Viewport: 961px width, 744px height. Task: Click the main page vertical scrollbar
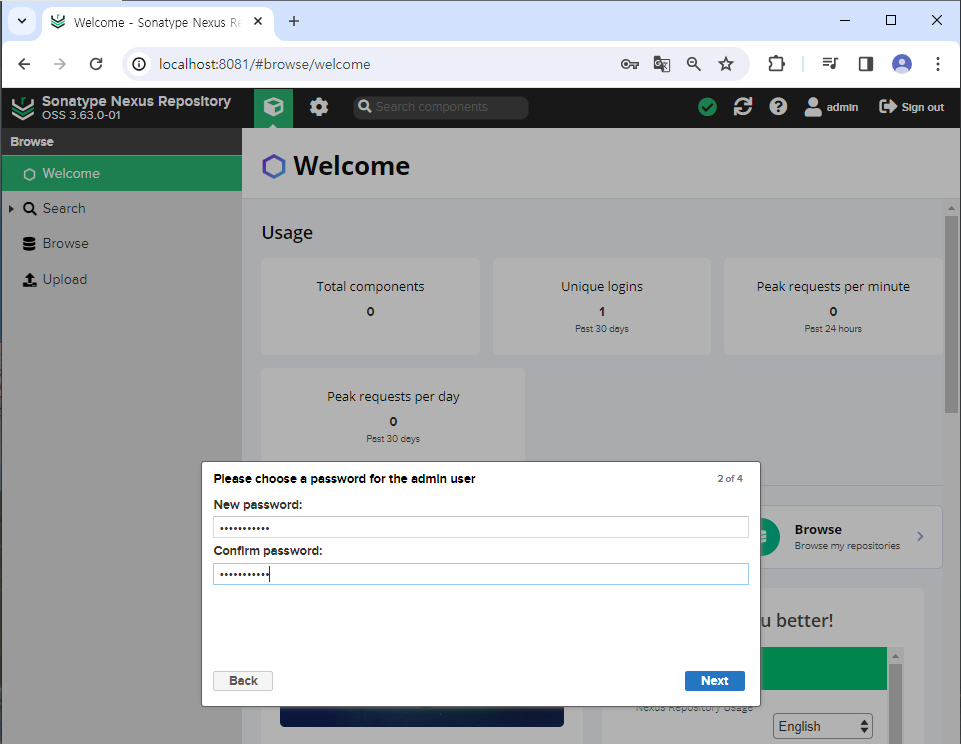click(x=951, y=314)
